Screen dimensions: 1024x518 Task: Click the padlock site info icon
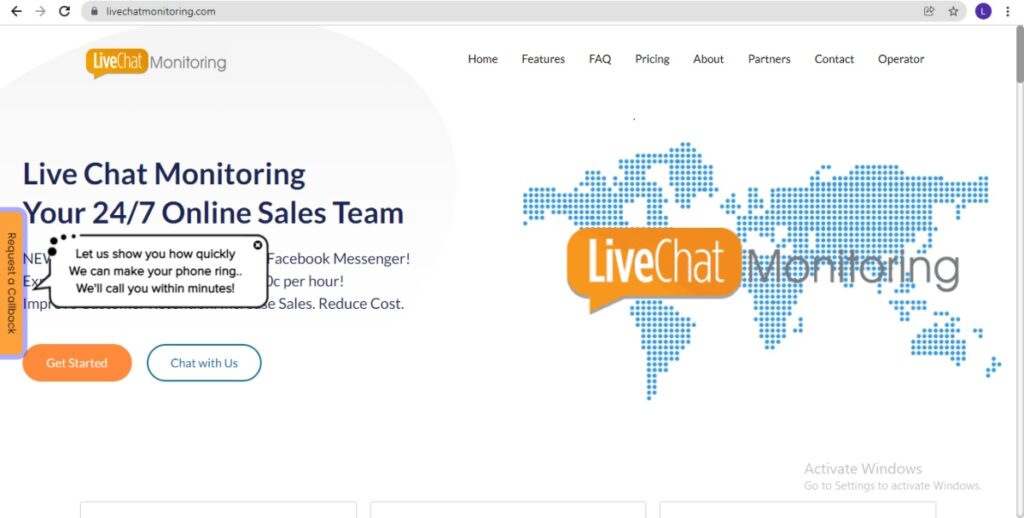pos(95,11)
